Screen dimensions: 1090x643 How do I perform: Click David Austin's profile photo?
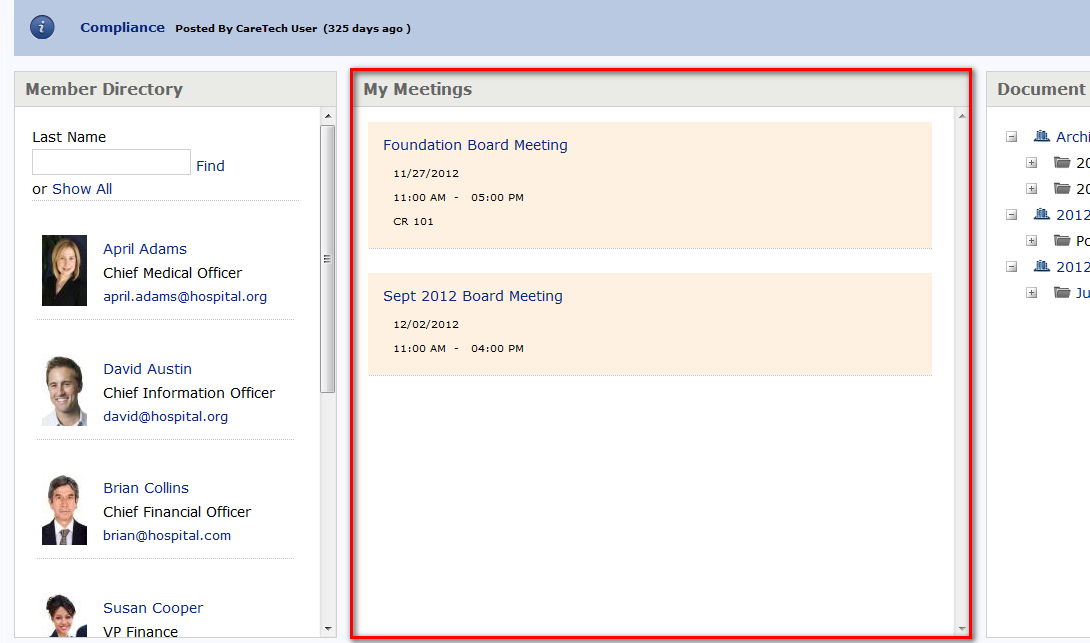point(64,391)
